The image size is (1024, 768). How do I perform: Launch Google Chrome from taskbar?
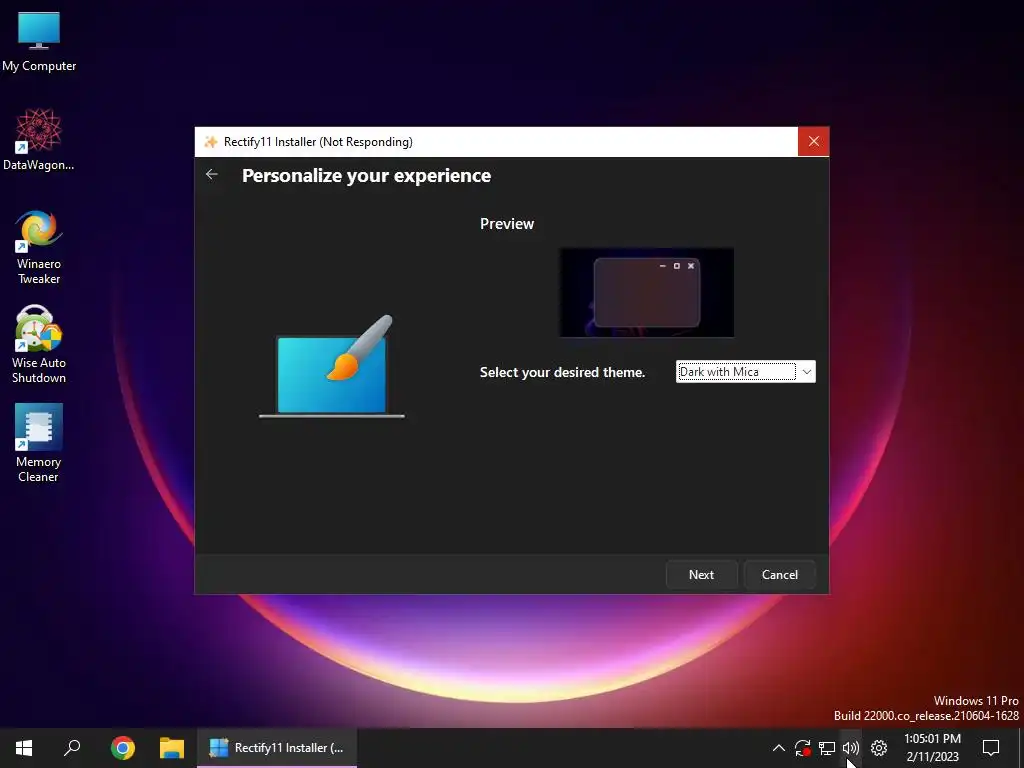point(122,748)
